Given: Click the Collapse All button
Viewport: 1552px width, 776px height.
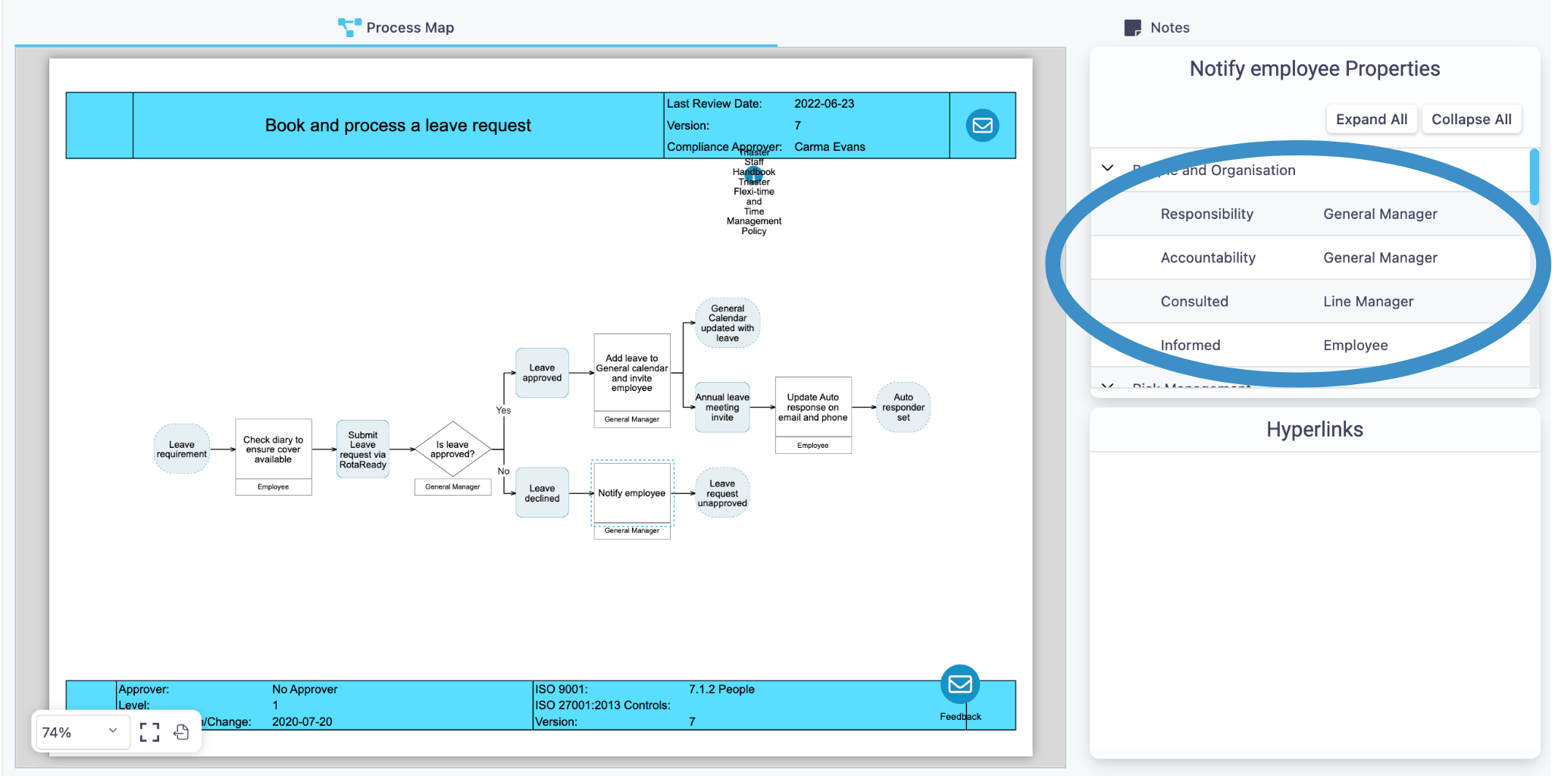Looking at the screenshot, I should (x=1471, y=118).
